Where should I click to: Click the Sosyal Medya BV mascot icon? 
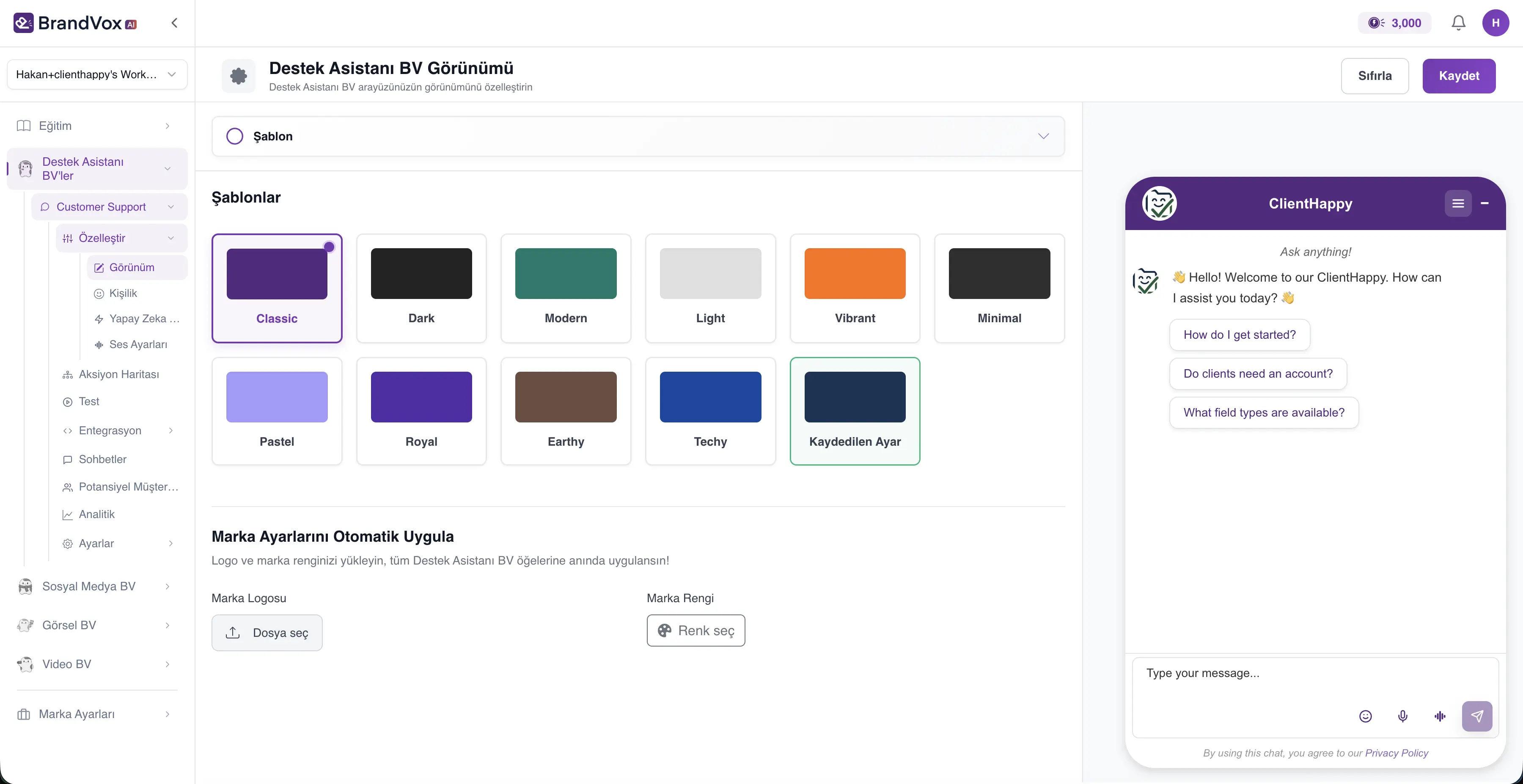click(25, 586)
